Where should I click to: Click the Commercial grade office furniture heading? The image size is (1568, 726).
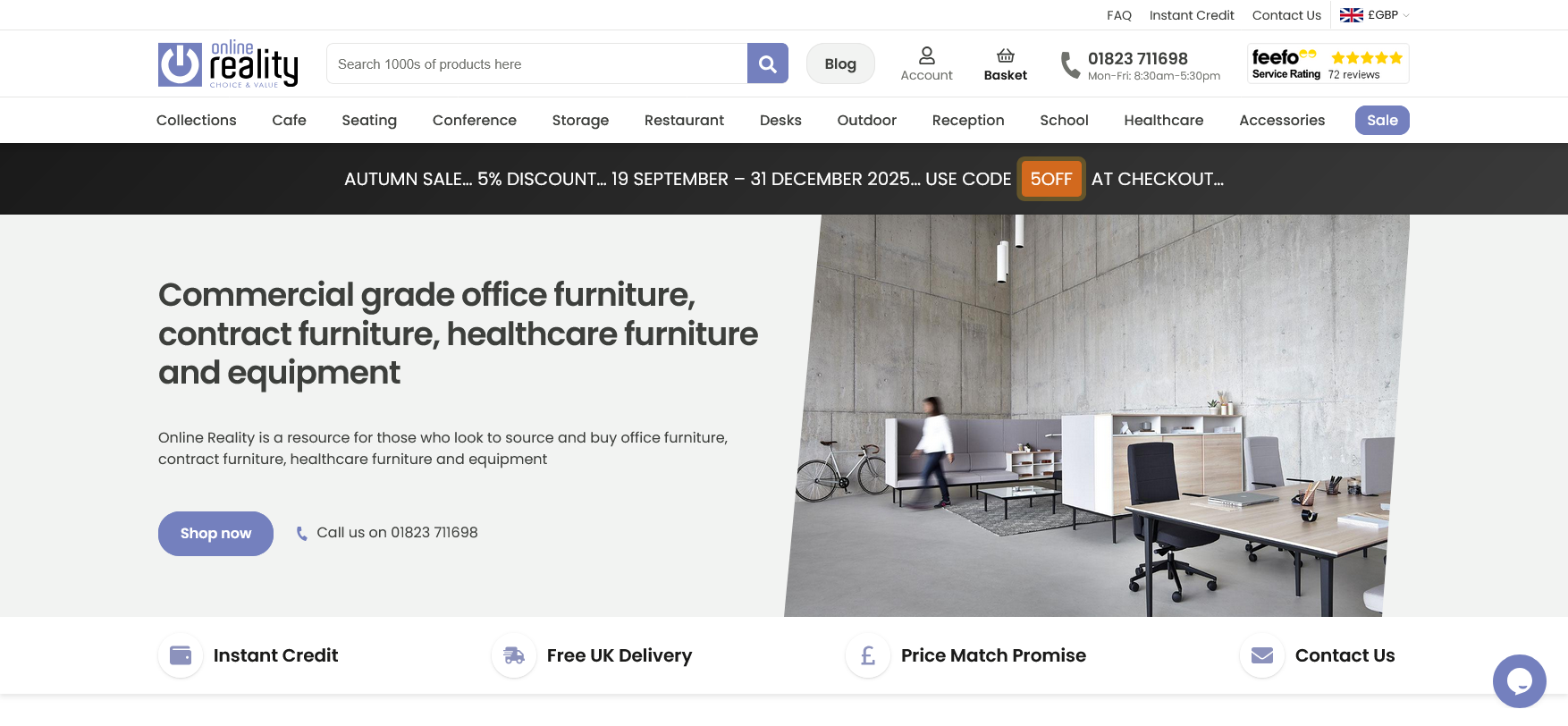[x=458, y=333]
